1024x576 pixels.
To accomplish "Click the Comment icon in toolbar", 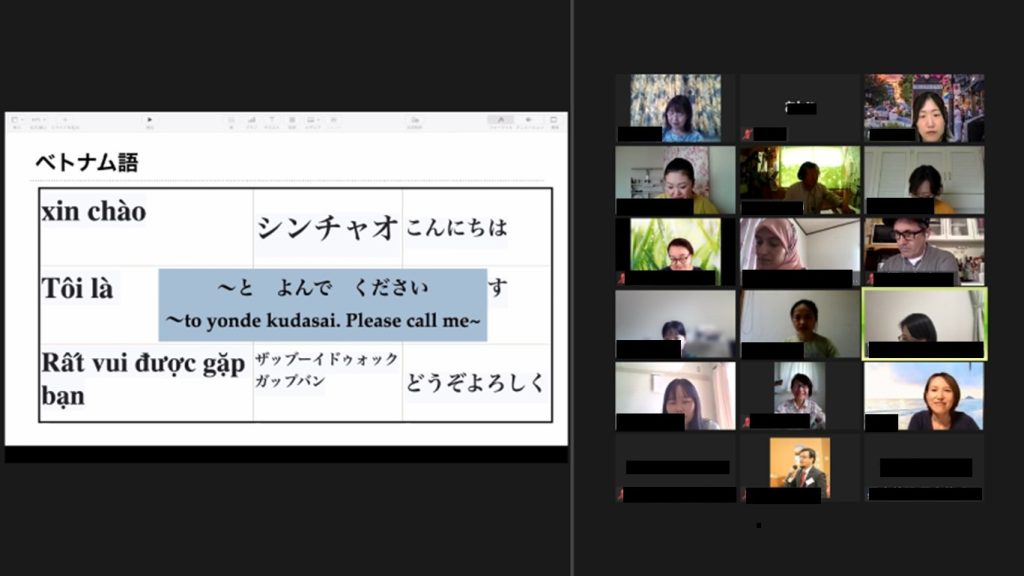I will (334, 122).
